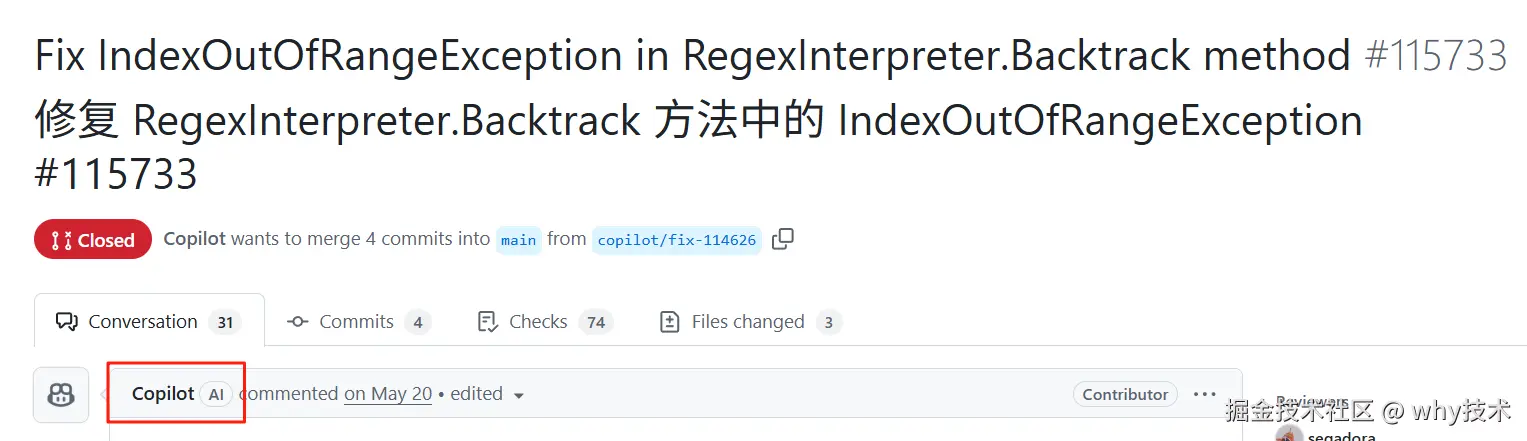Open the Commits tab
Viewport: 1527px width, 441px height.
pyautogui.click(x=358, y=321)
